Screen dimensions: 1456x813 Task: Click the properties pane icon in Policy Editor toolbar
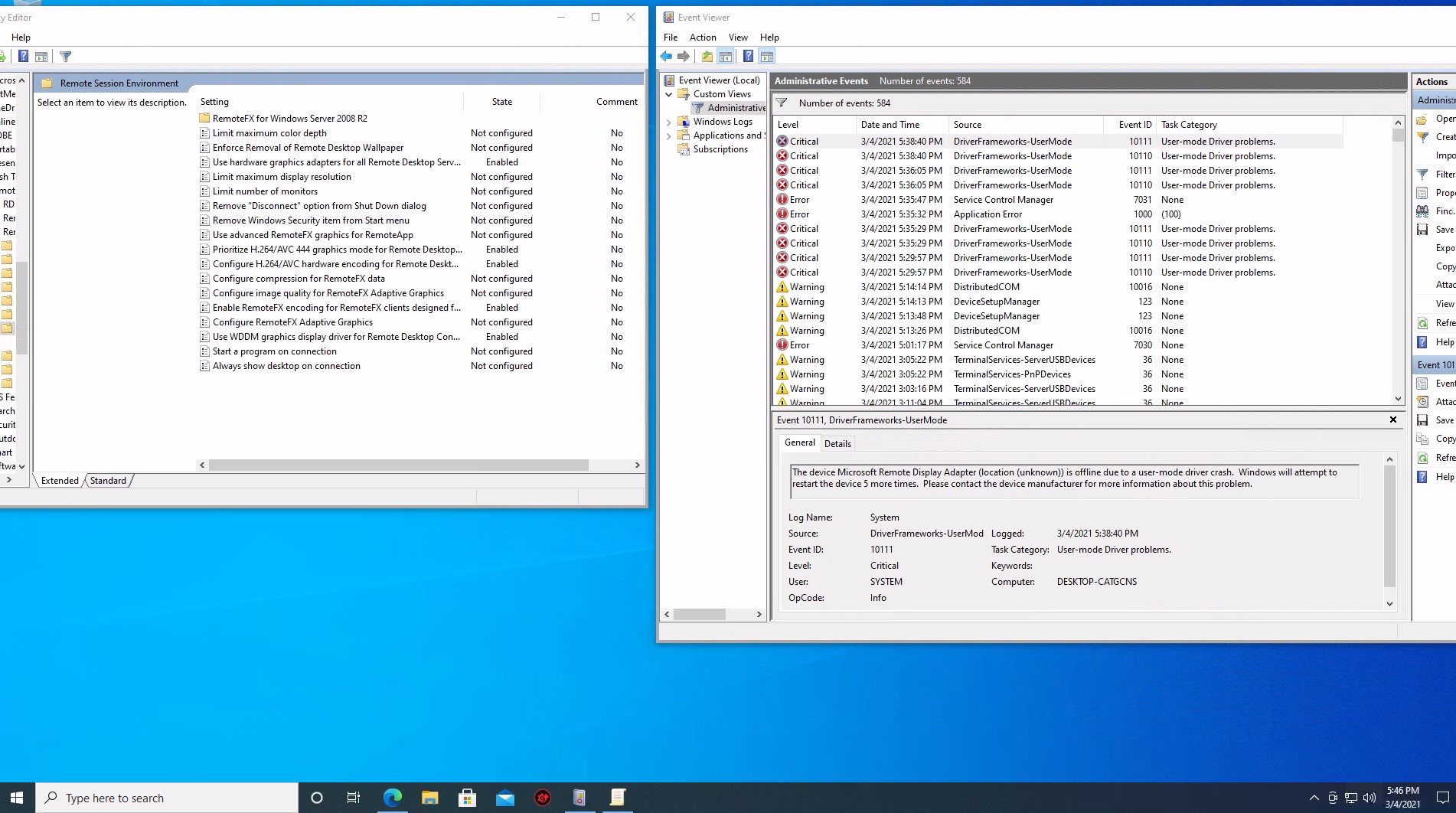[x=41, y=57]
